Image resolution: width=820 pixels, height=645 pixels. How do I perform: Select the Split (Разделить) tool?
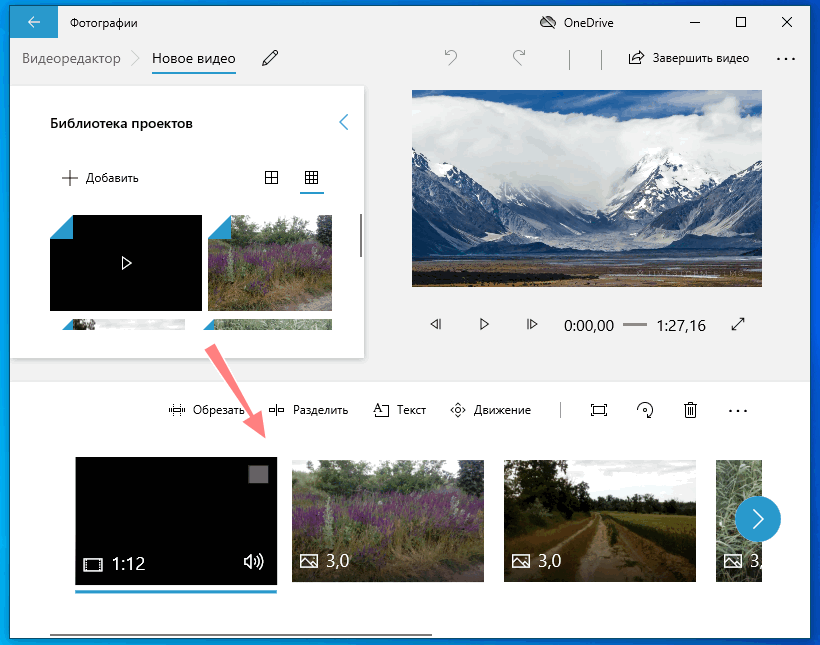tap(308, 410)
